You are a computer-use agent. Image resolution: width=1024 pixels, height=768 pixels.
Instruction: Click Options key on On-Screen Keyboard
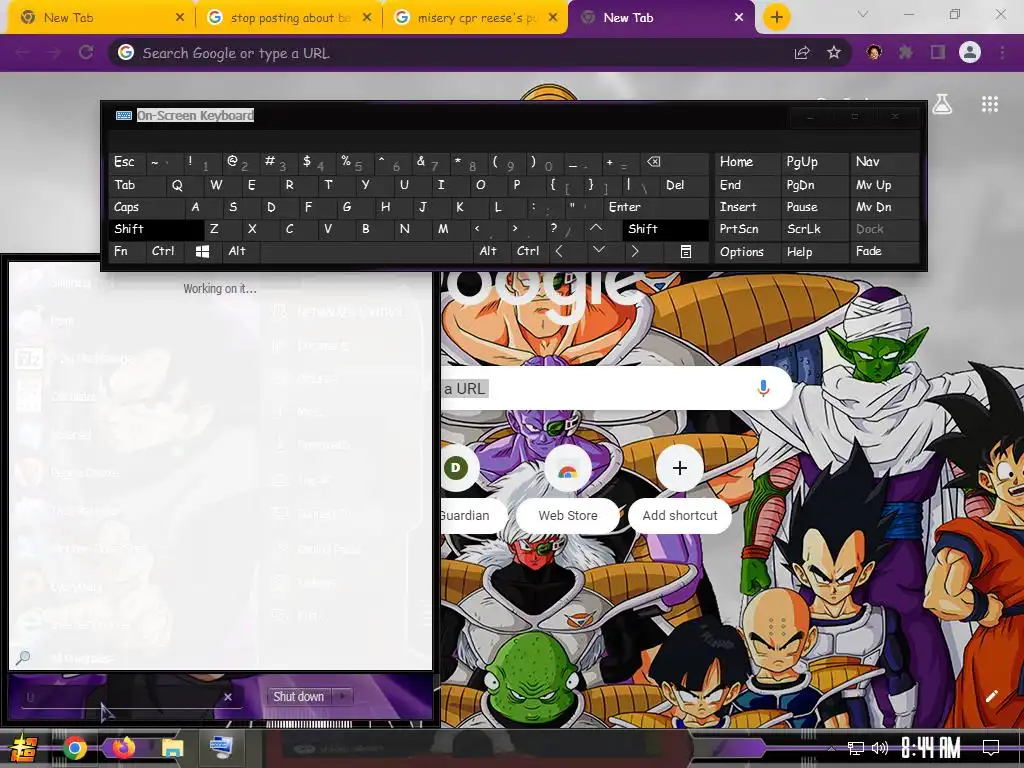coord(747,251)
